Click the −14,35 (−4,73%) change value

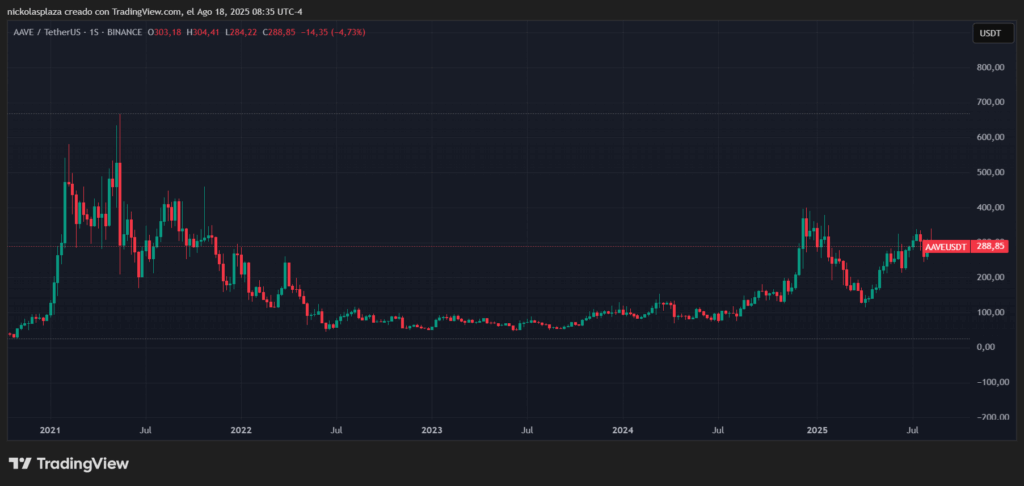[x=337, y=33]
